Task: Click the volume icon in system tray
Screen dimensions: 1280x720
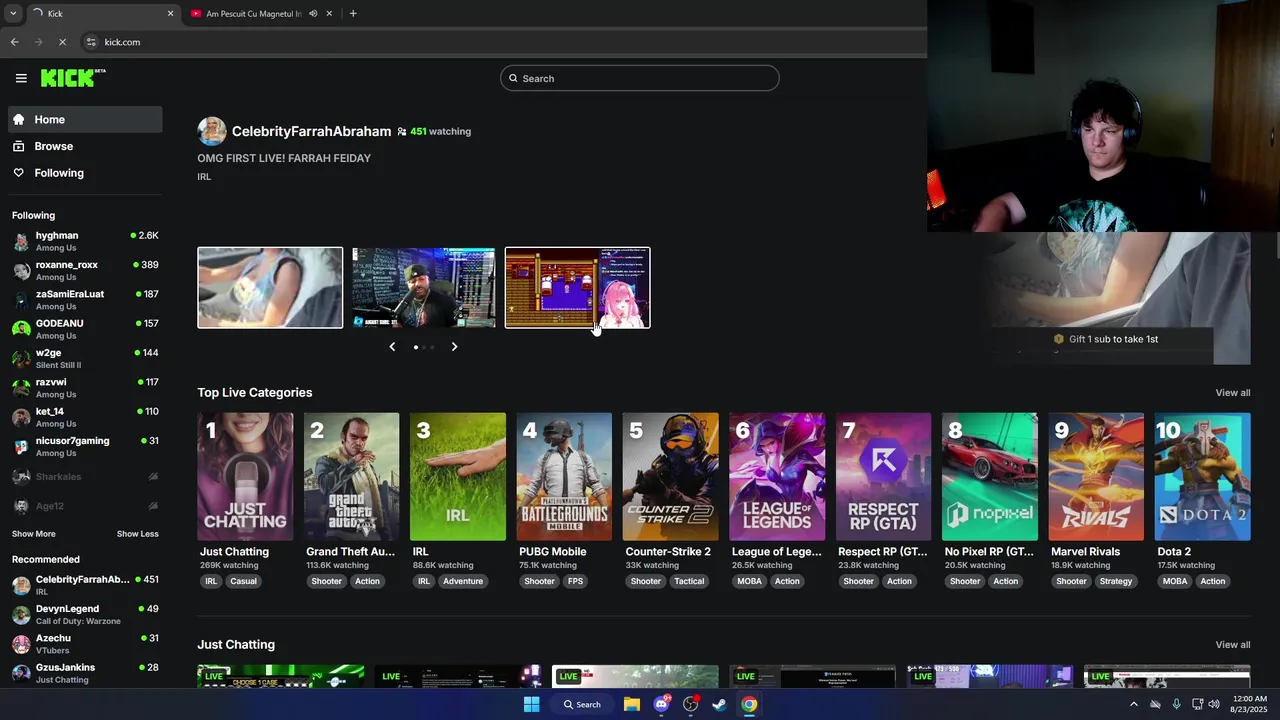Action: click(x=1214, y=704)
